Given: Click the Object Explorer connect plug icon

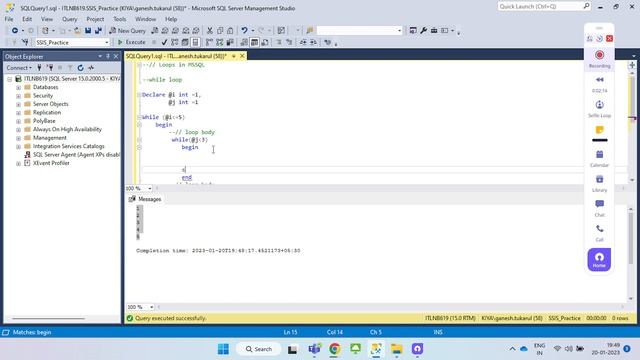Looking at the screenshot, I should click(x=40, y=68).
